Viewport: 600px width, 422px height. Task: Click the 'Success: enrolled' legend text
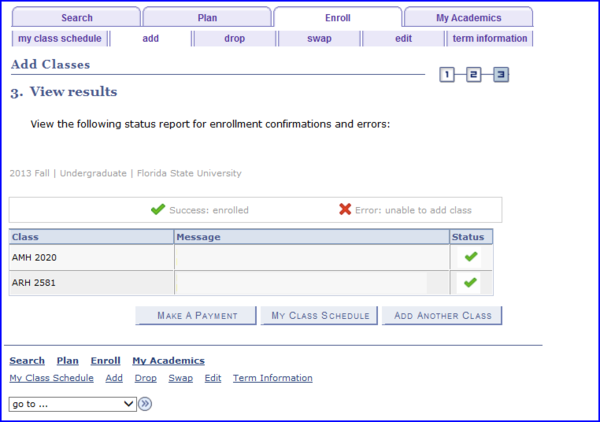coord(209,210)
